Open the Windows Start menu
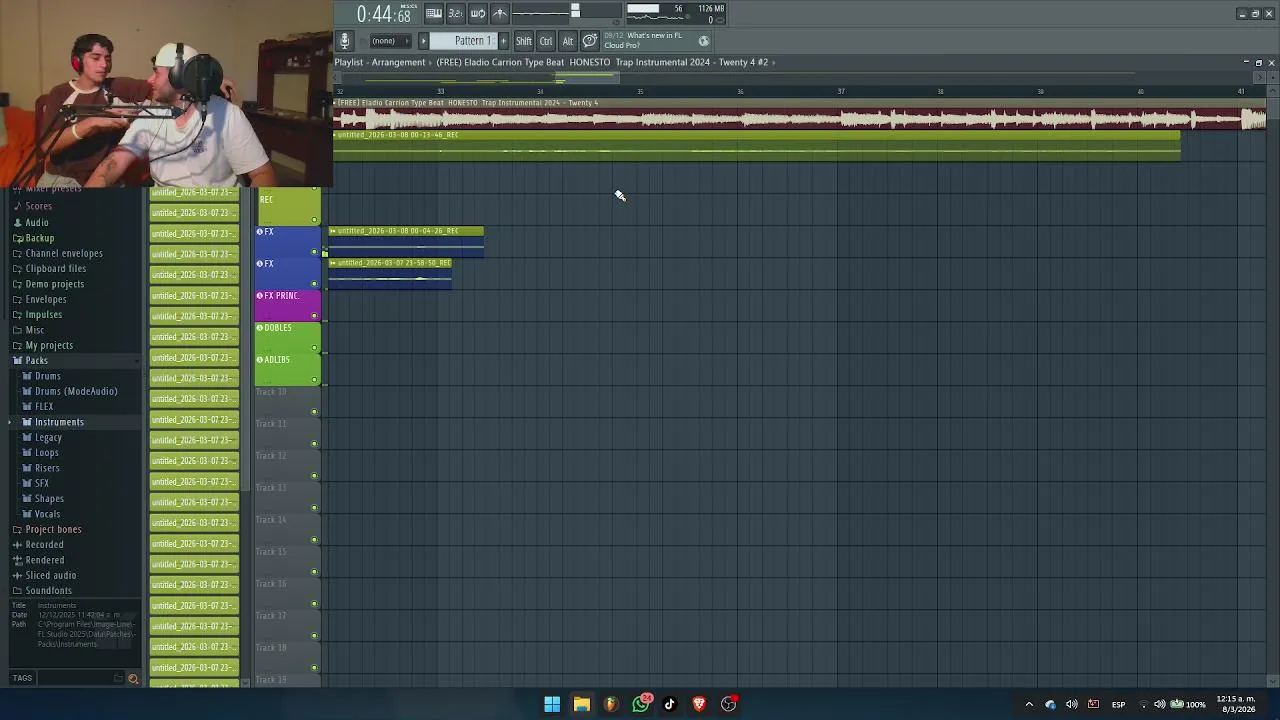Image resolution: width=1280 pixels, height=720 pixels. click(x=552, y=704)
